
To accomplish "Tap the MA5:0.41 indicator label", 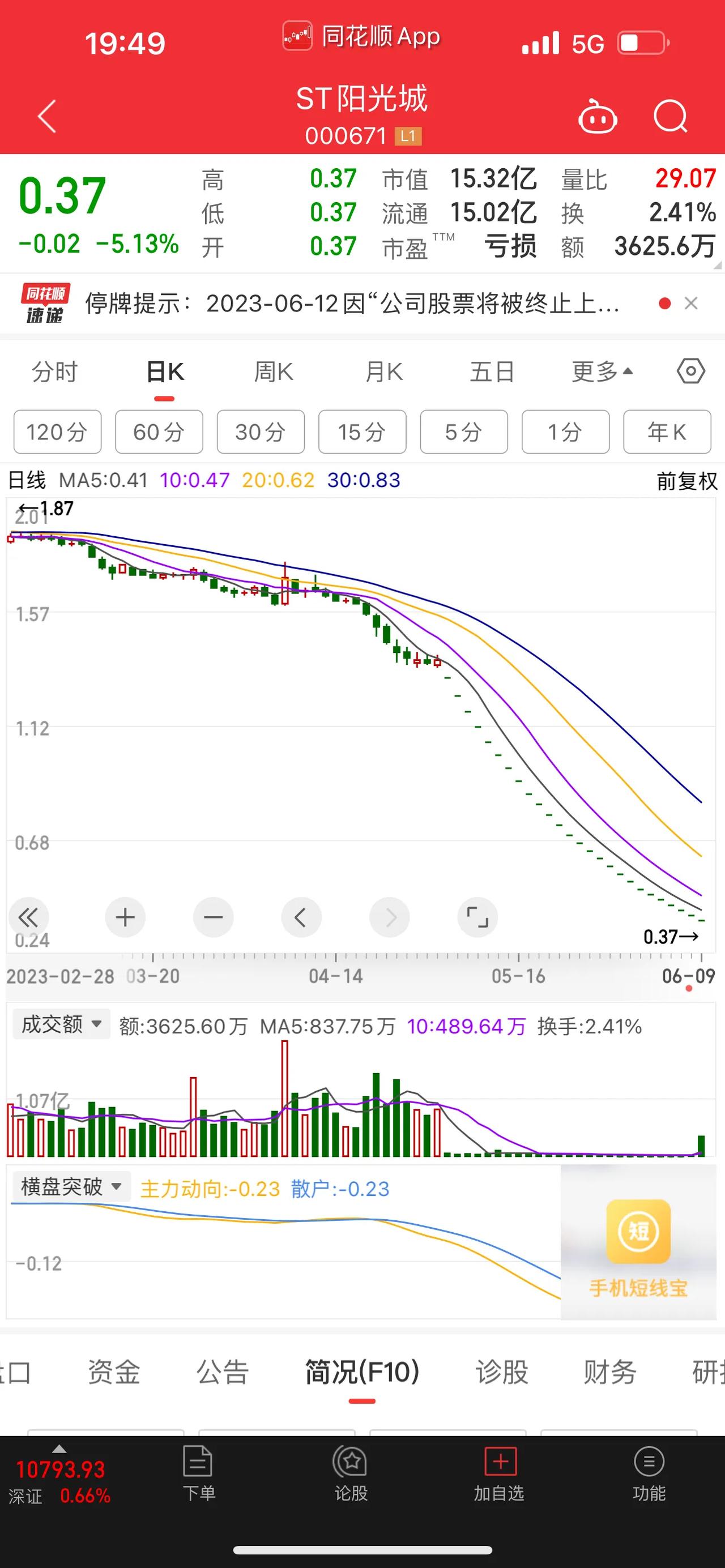I will coord(104,480).
